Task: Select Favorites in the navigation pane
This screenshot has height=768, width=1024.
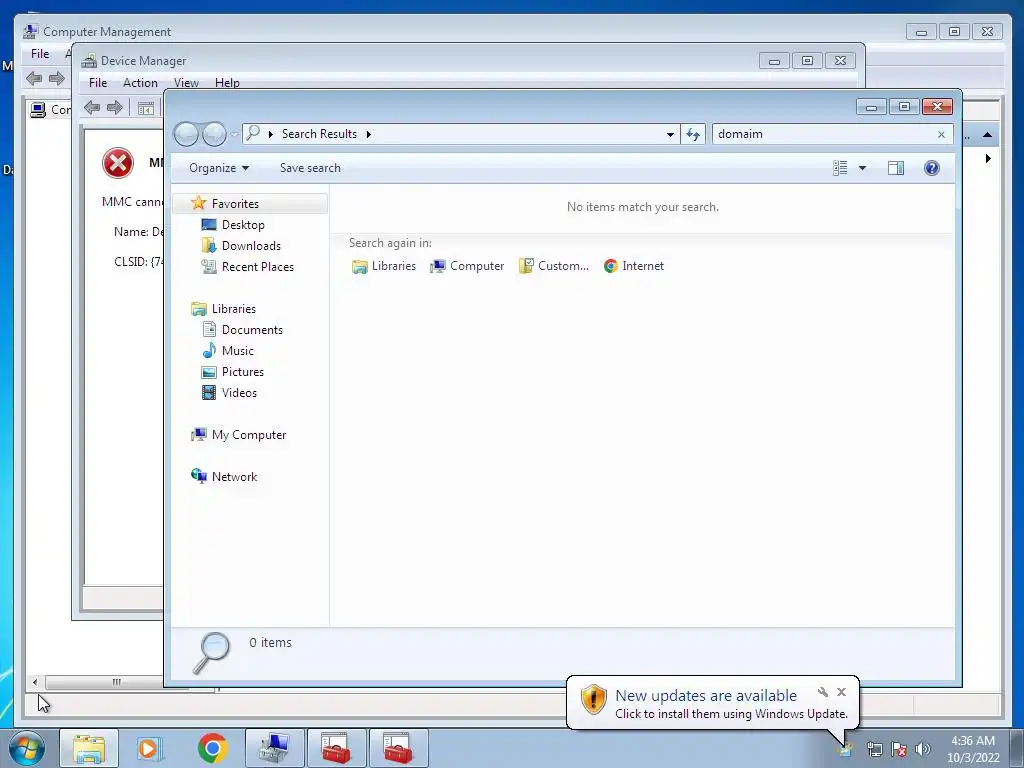Action: click(x=251, y=204)
